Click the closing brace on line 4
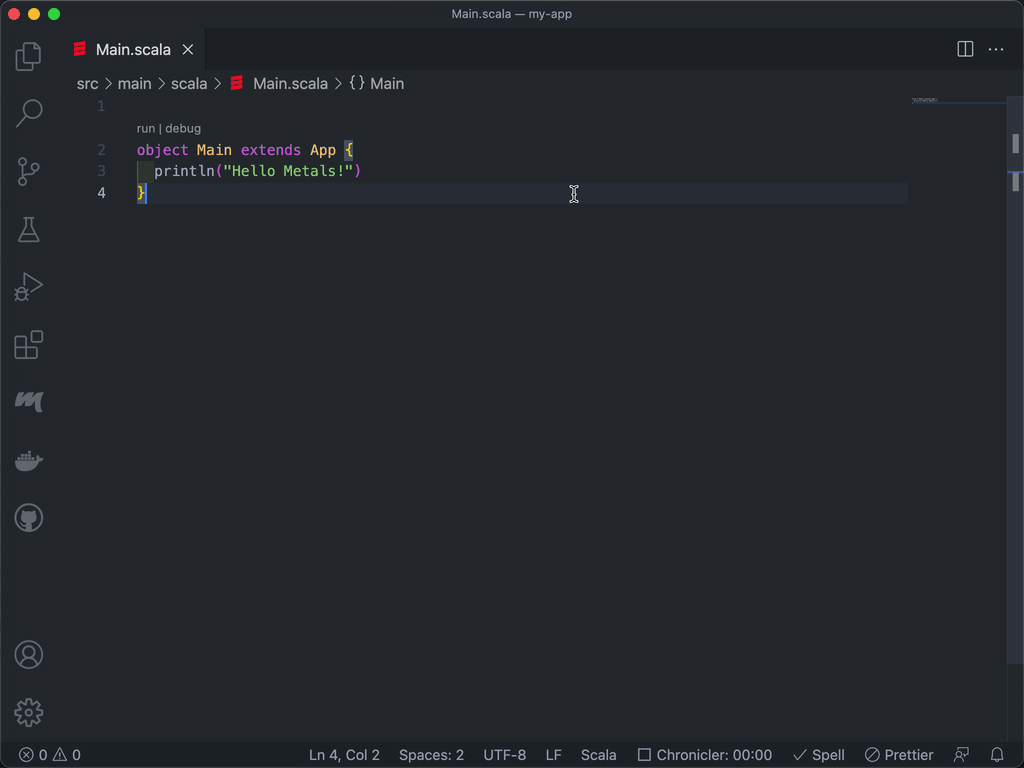The image size is (1024, 768). point(140,193)
